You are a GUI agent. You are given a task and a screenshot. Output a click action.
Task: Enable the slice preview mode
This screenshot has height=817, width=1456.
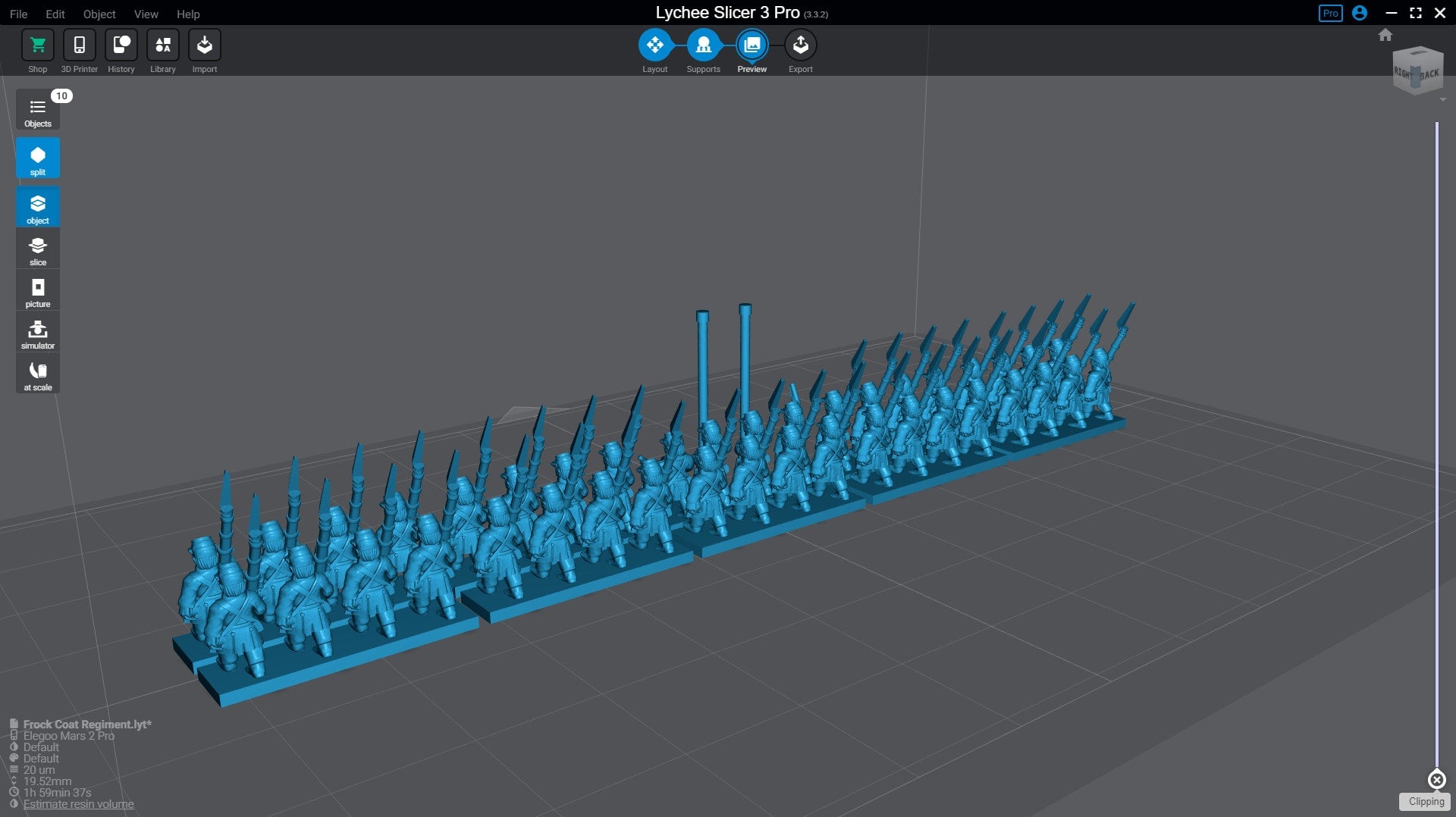pos(37,249)
